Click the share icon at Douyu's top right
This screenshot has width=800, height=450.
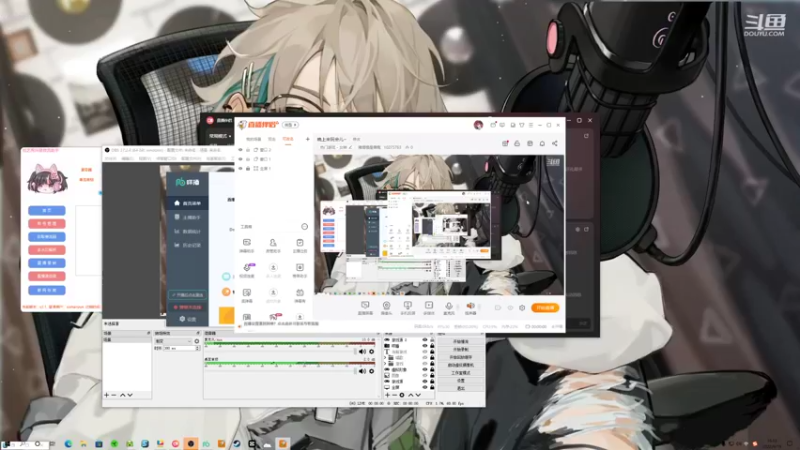pos(555,143)
